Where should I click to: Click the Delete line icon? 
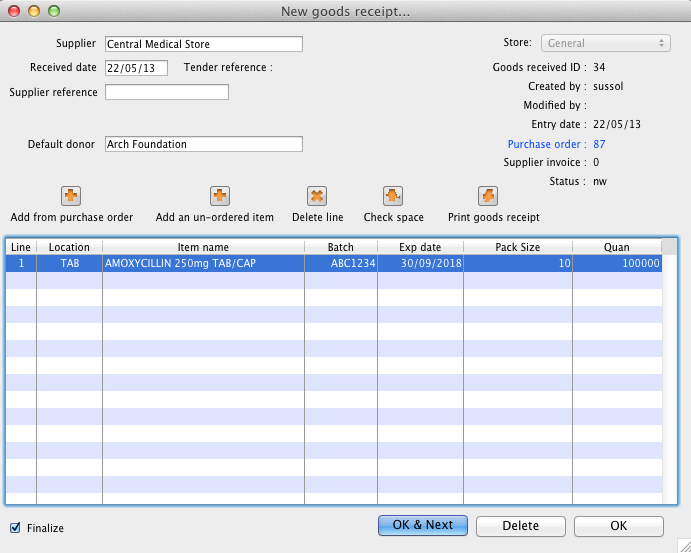click(316, 196)
